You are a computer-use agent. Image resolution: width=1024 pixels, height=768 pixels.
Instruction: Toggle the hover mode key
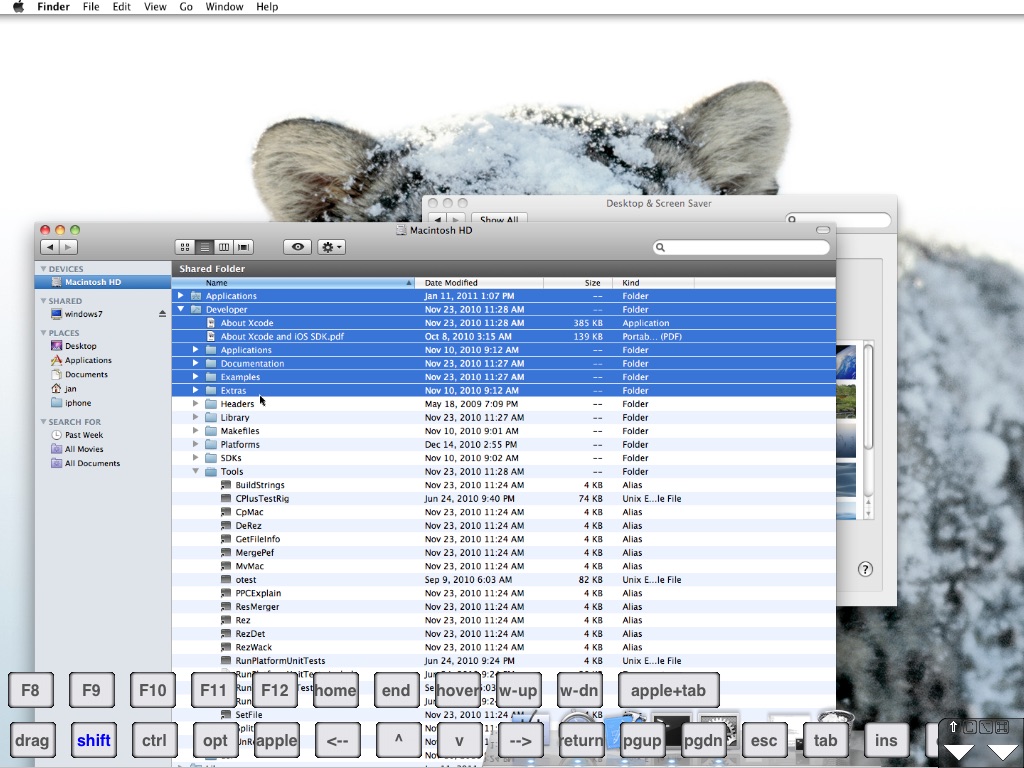click(x=458, y=690)
